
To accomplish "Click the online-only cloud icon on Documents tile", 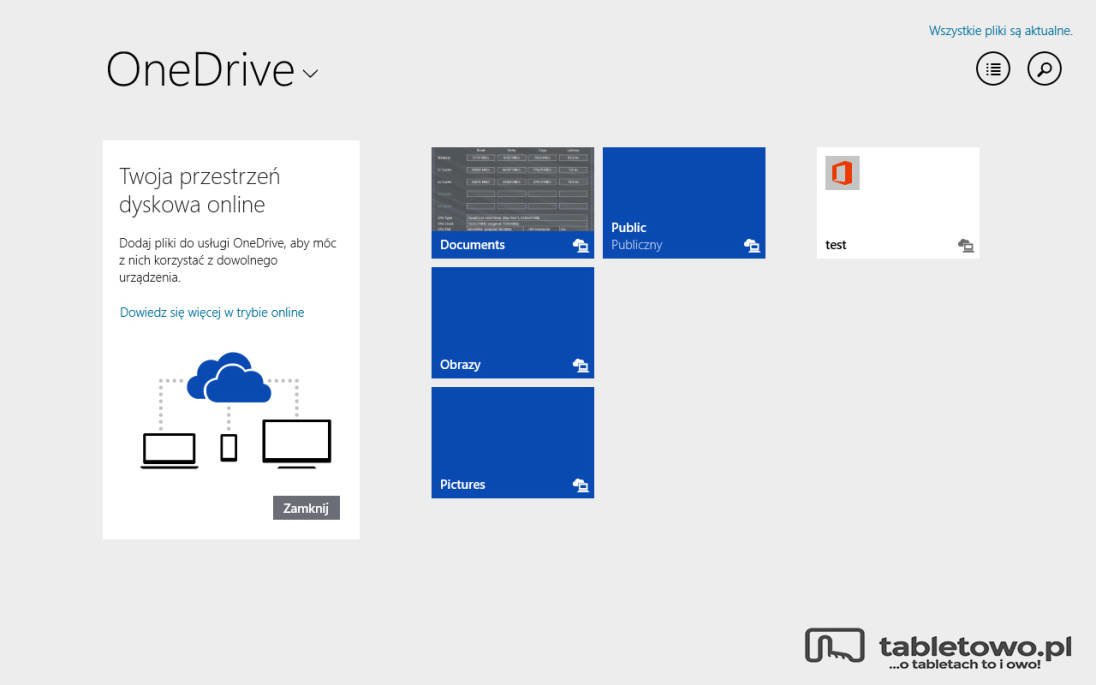I will [x=581, y=245].
